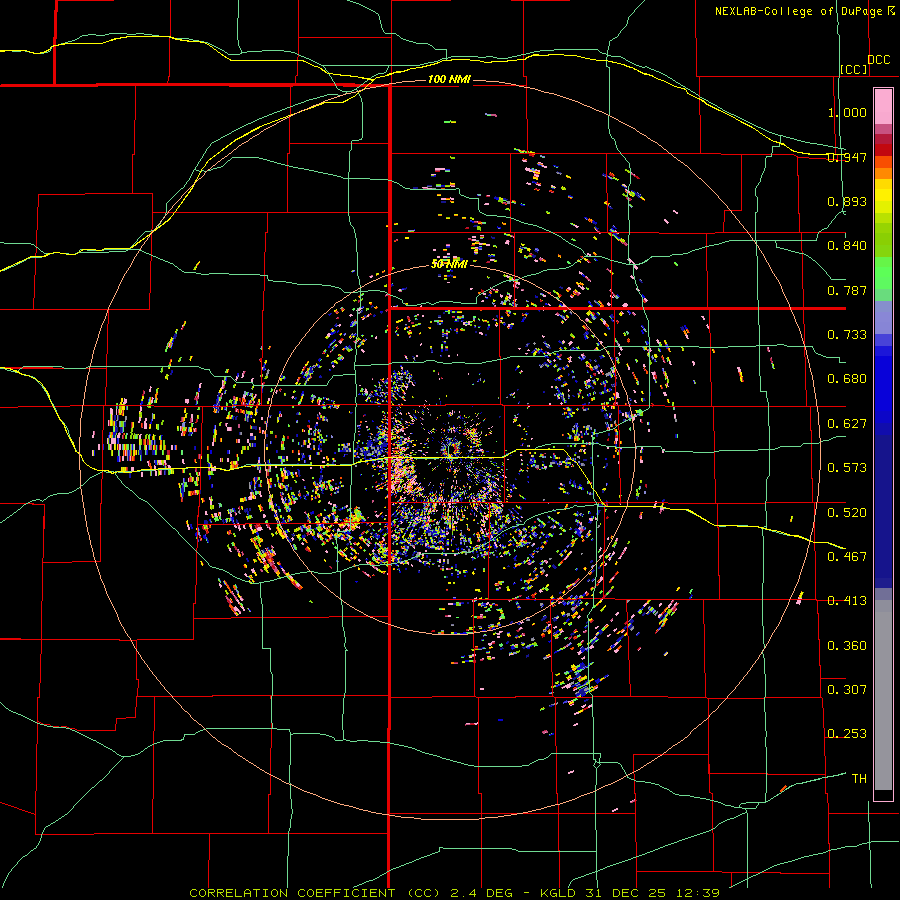The image size is (900, 900).
Task: Select the 0.307 scale value
Action: [847, 690]
